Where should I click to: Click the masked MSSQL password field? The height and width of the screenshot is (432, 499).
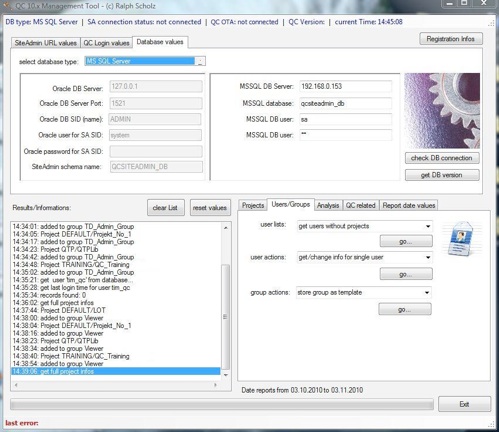[345, 135]
